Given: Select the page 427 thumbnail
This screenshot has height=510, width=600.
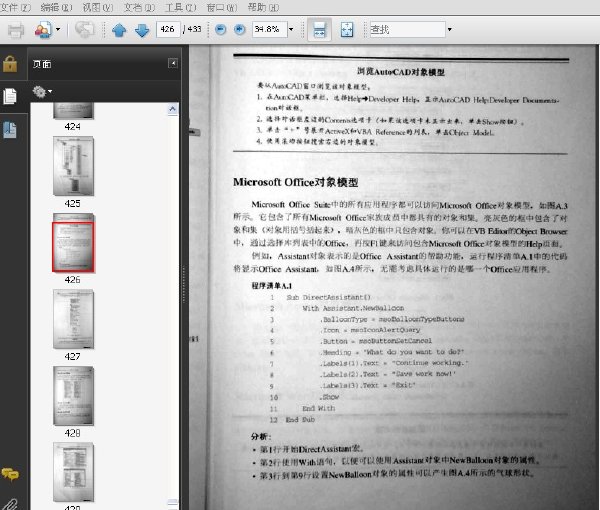Looking at the screenshot, I should (x=73, y=319).
